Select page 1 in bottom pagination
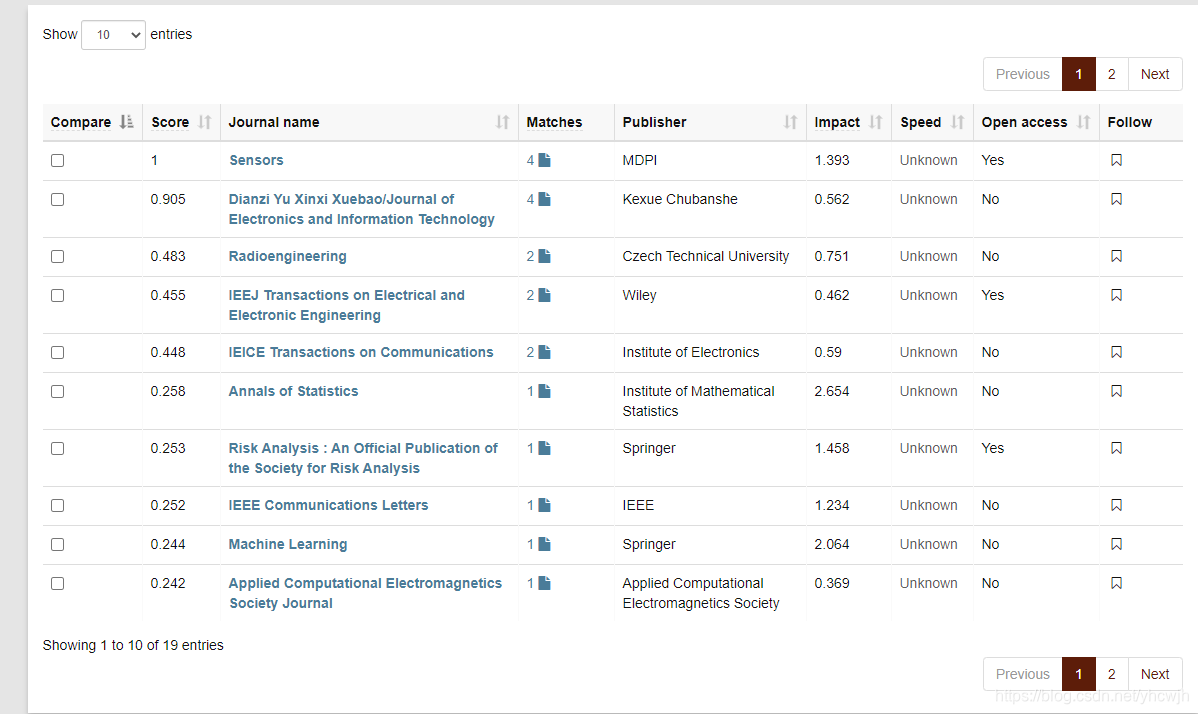Screen dimensions: 1198x714 tap(1079, 674)
